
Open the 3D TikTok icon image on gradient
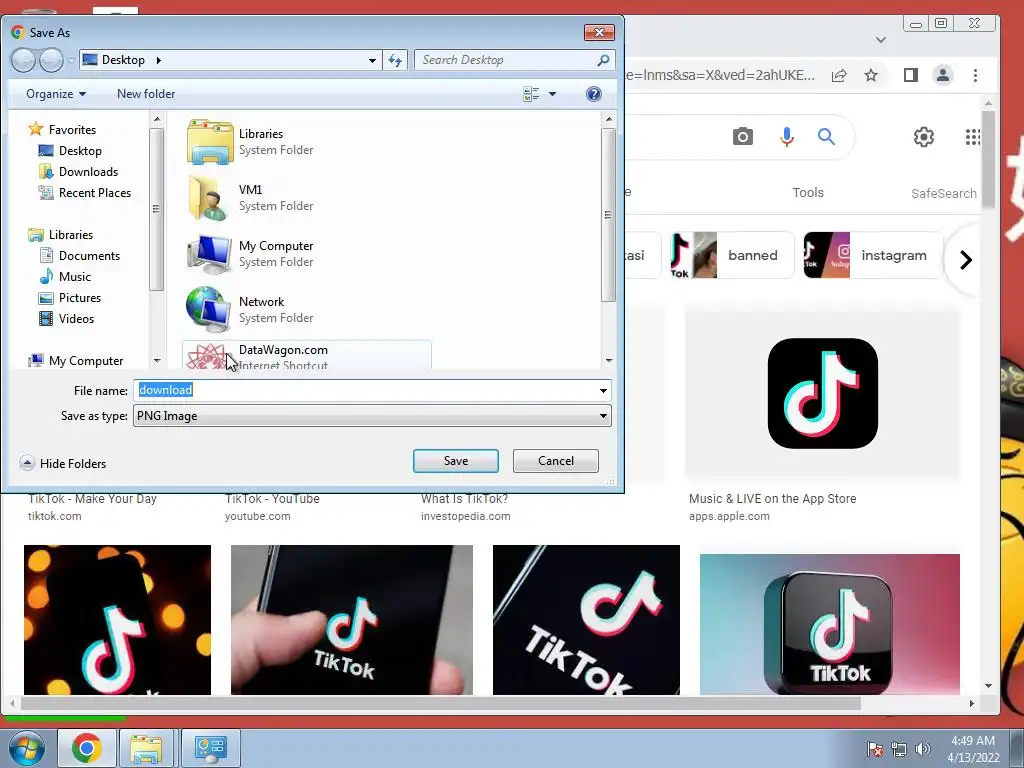[x=830, y=624]
